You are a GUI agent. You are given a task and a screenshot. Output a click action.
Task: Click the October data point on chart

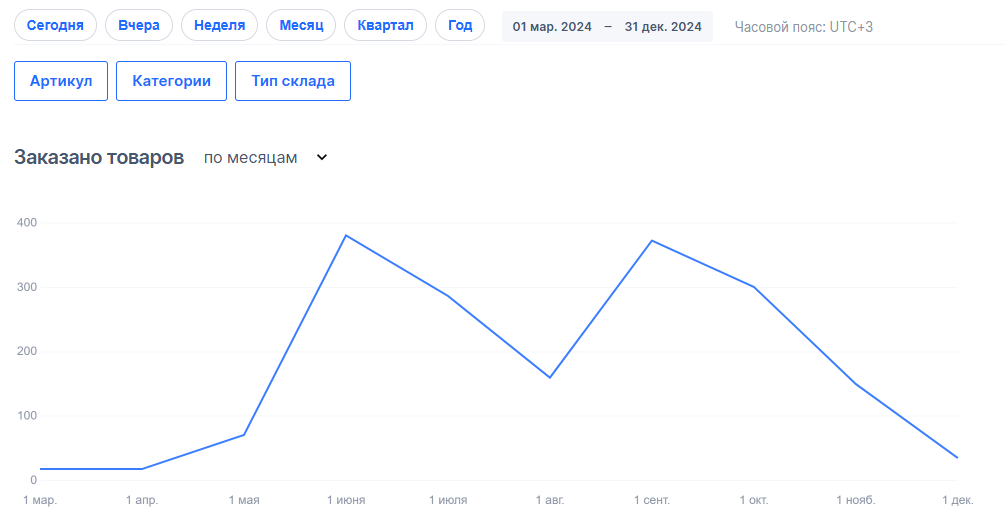click(754, 287)
